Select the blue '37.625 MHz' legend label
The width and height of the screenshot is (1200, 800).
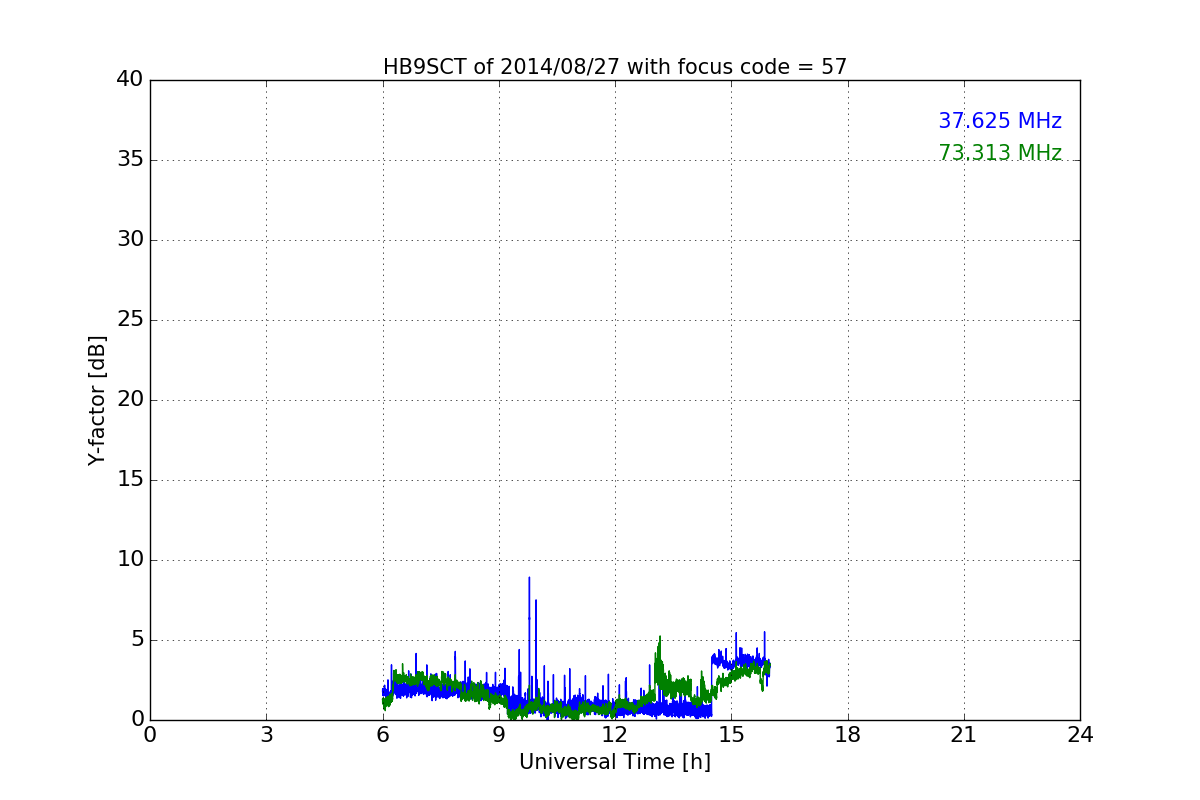click(1000, 121)
